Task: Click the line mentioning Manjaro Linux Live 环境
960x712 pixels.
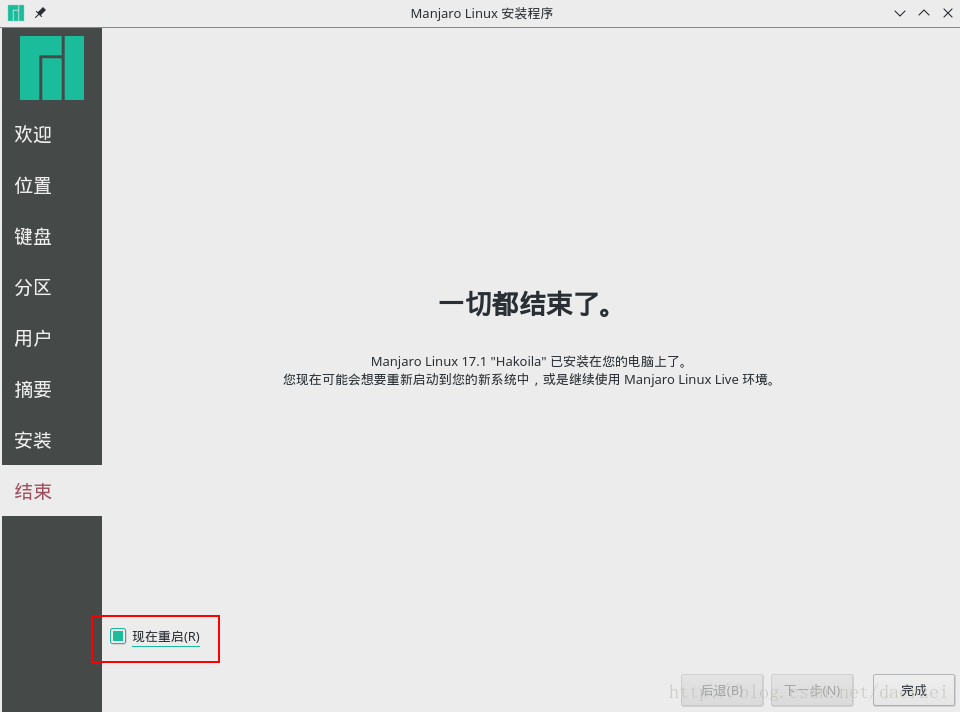Action: 529,380
